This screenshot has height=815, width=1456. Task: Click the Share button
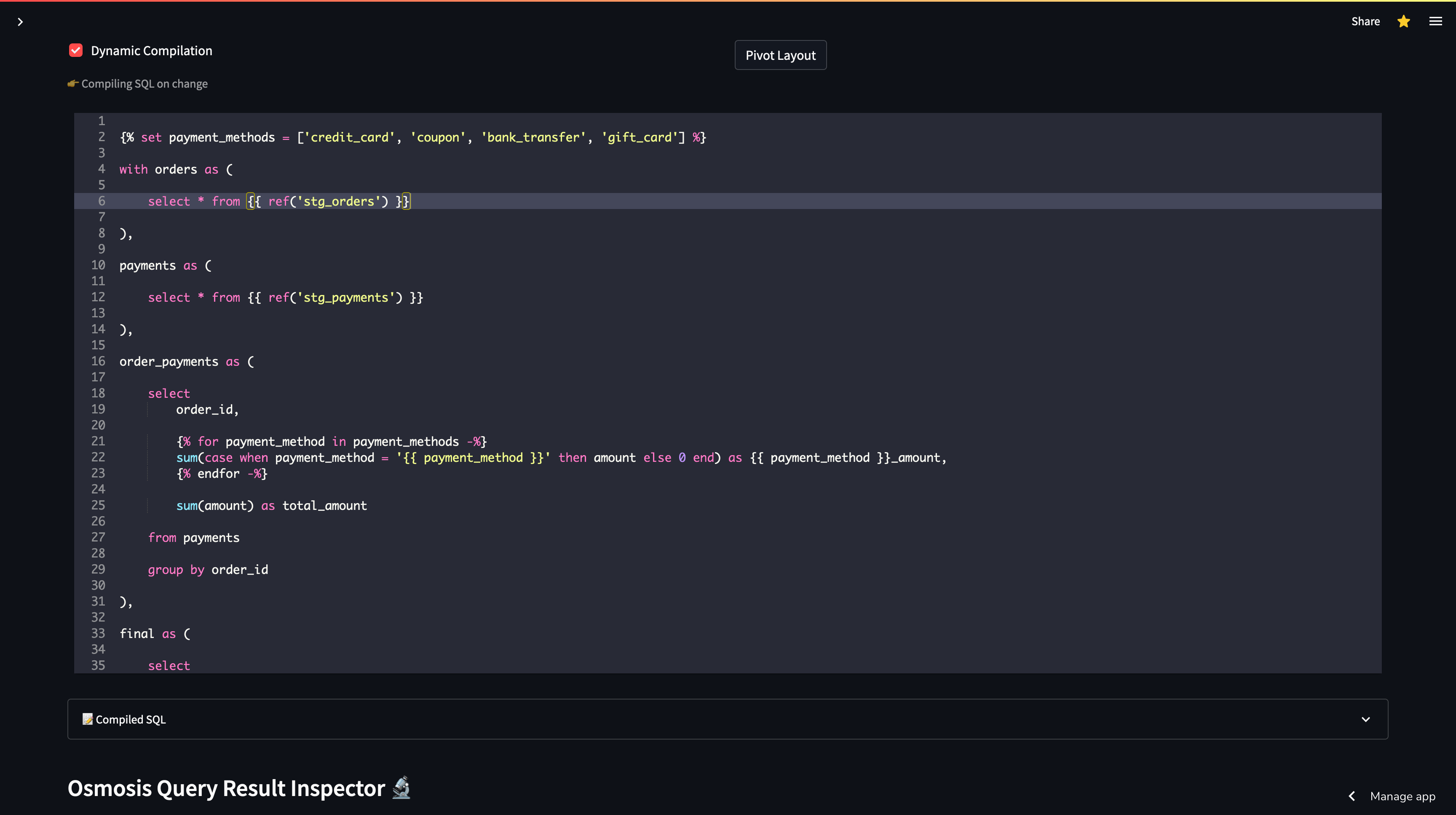(1365, 21)
